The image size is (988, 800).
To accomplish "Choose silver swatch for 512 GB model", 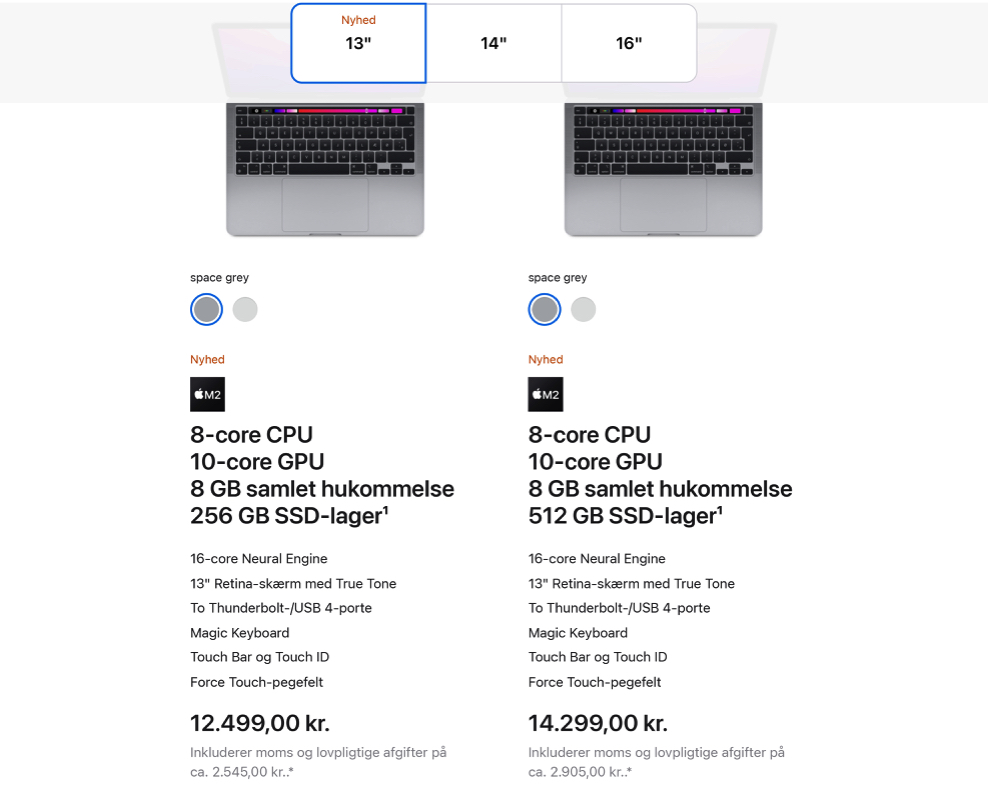I will (x=583, y=309).
